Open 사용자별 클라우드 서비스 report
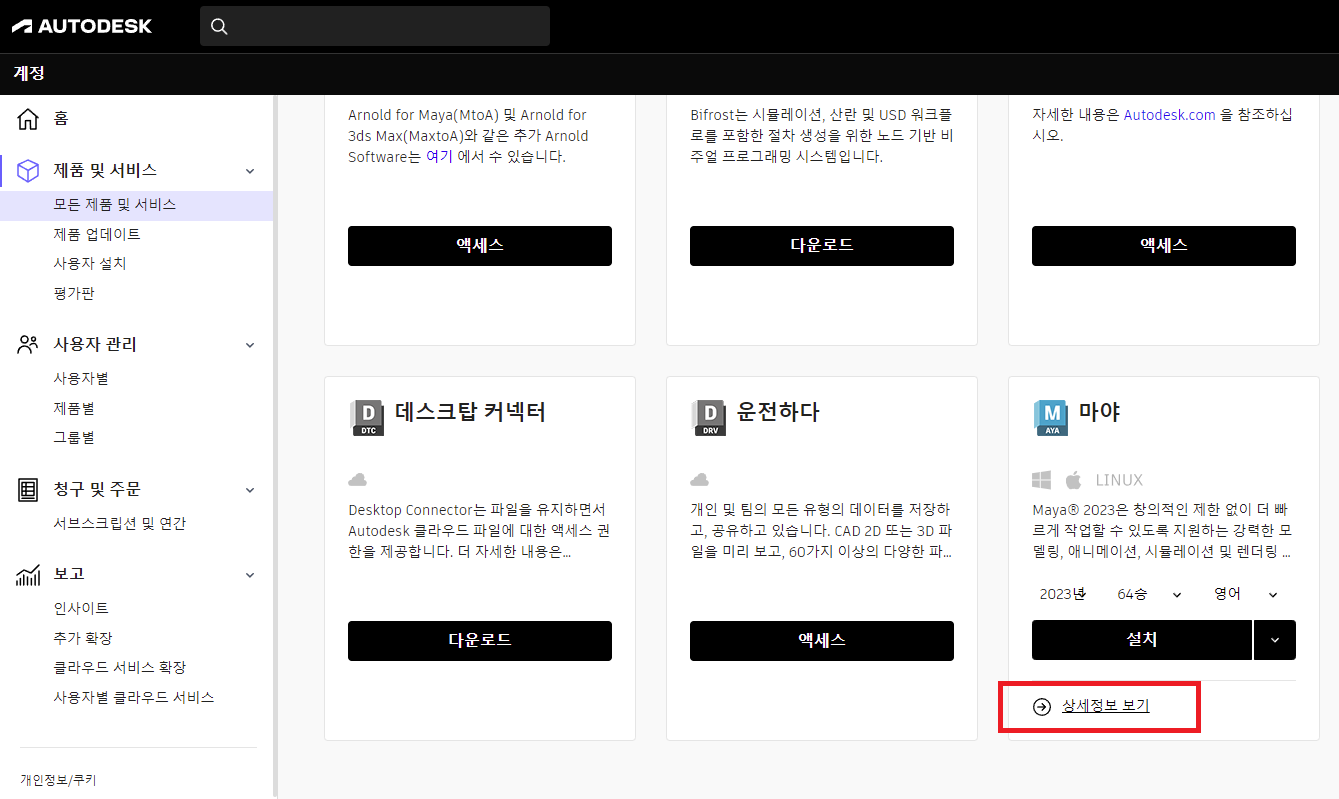Viewport: 1339px width, 799px height. [134, 698]
